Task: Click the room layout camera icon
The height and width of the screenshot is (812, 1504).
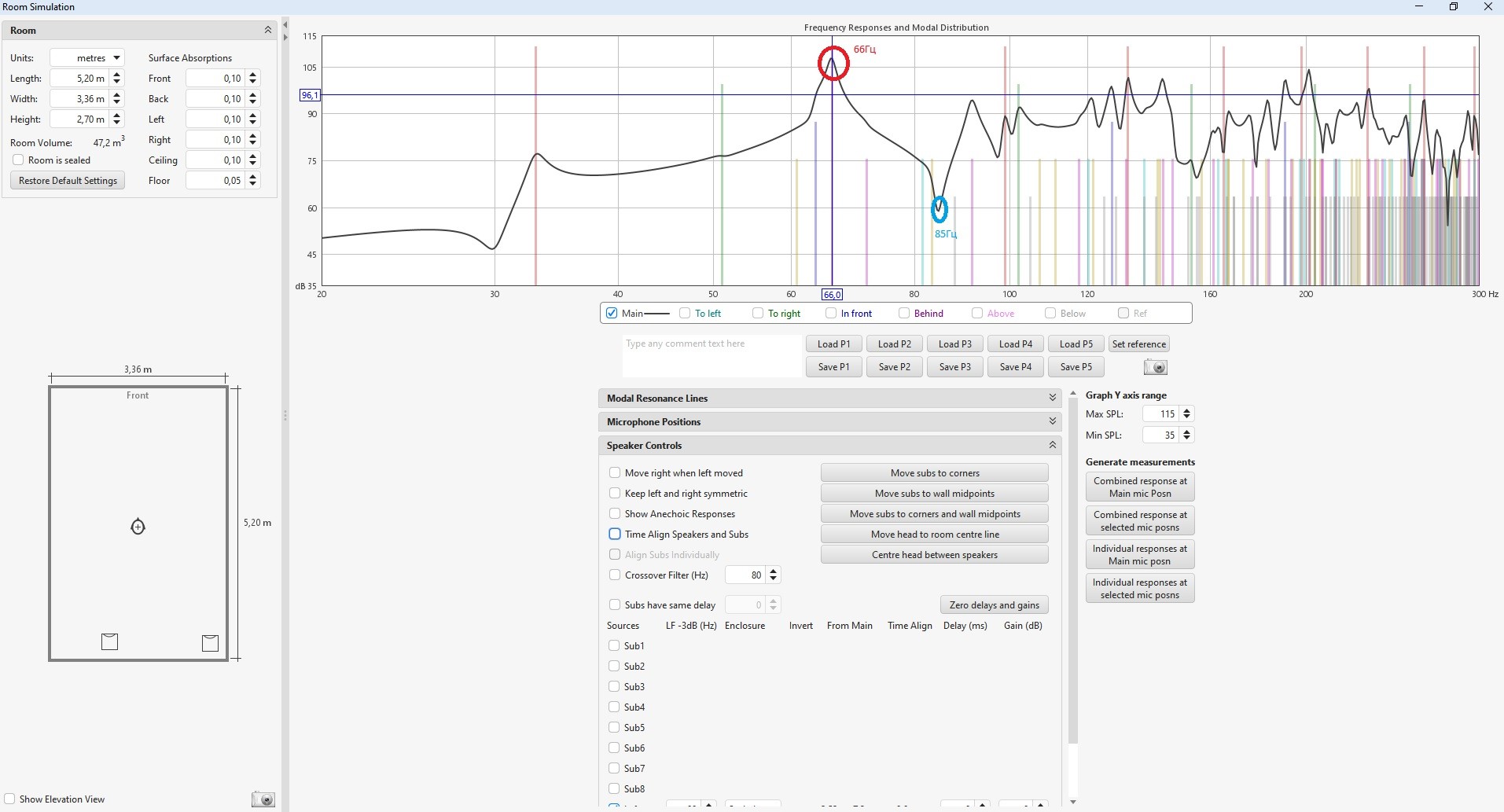Action: [263, 799]
